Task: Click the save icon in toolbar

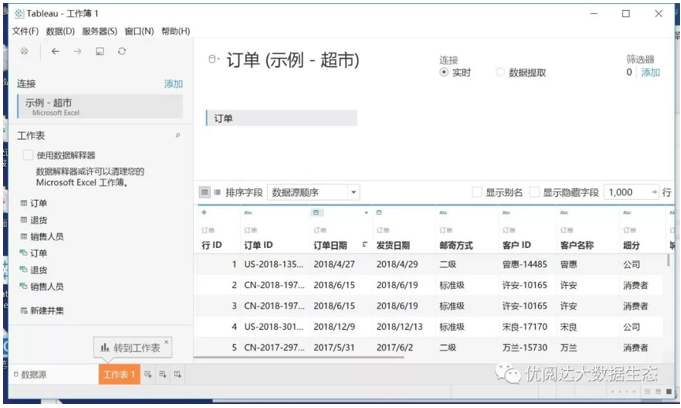Action: point(100,51)
